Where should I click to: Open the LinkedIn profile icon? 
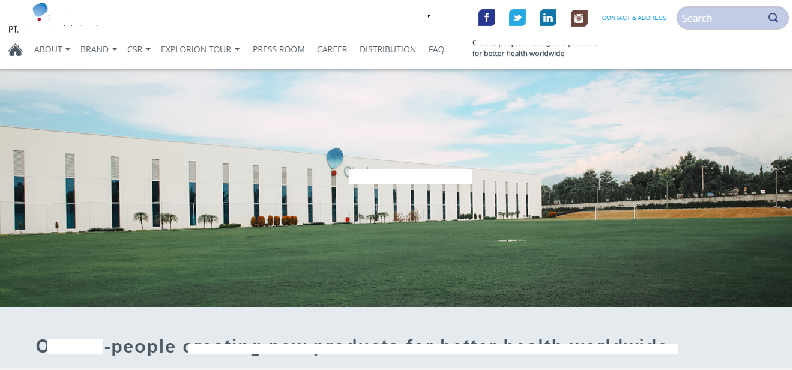[548, 18]
